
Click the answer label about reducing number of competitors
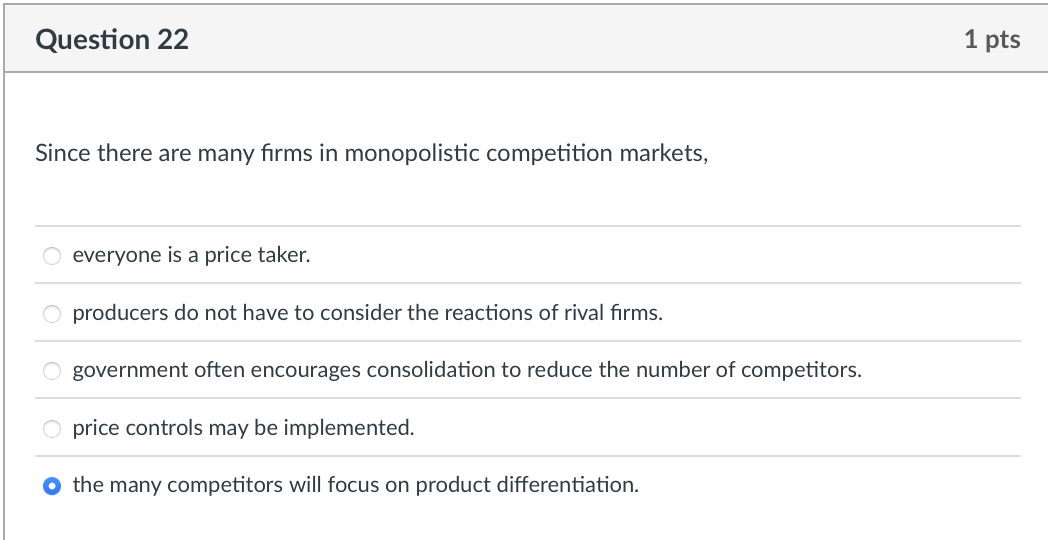[x=467, y=370]
